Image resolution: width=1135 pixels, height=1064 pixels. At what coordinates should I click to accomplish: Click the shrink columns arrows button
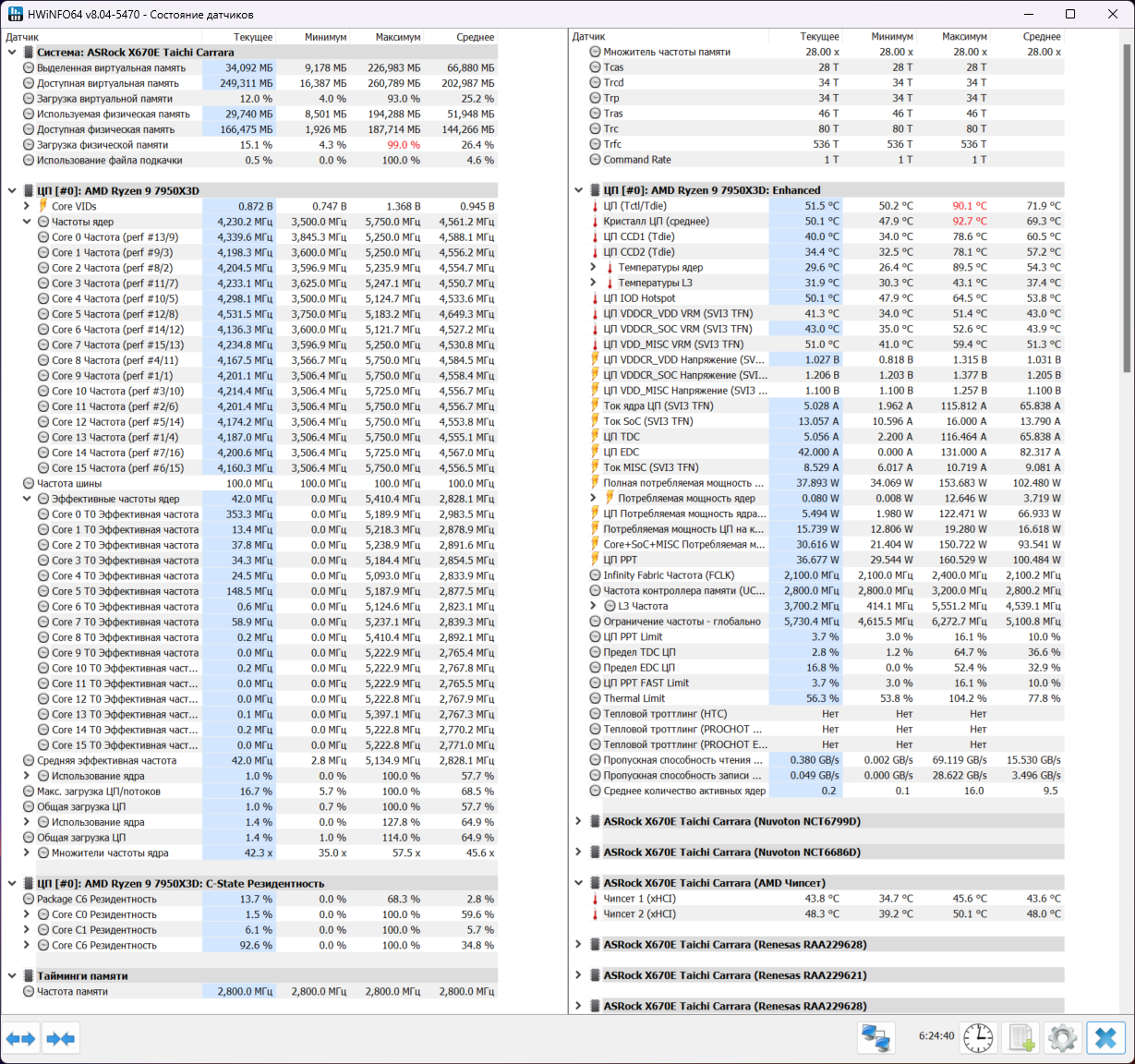60,1039
